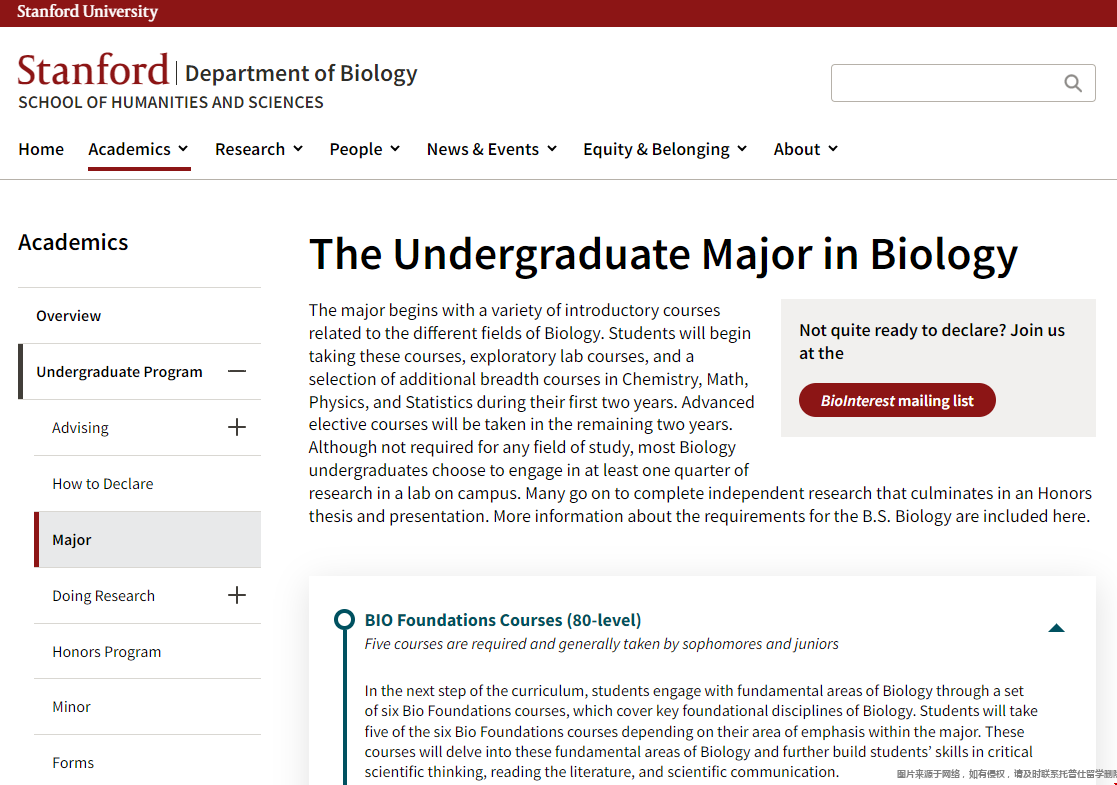The width and height of the screenshot is (1117, 785).
Task: Click the BioInterest mailing list button
Action: click(x=897, y=400)
